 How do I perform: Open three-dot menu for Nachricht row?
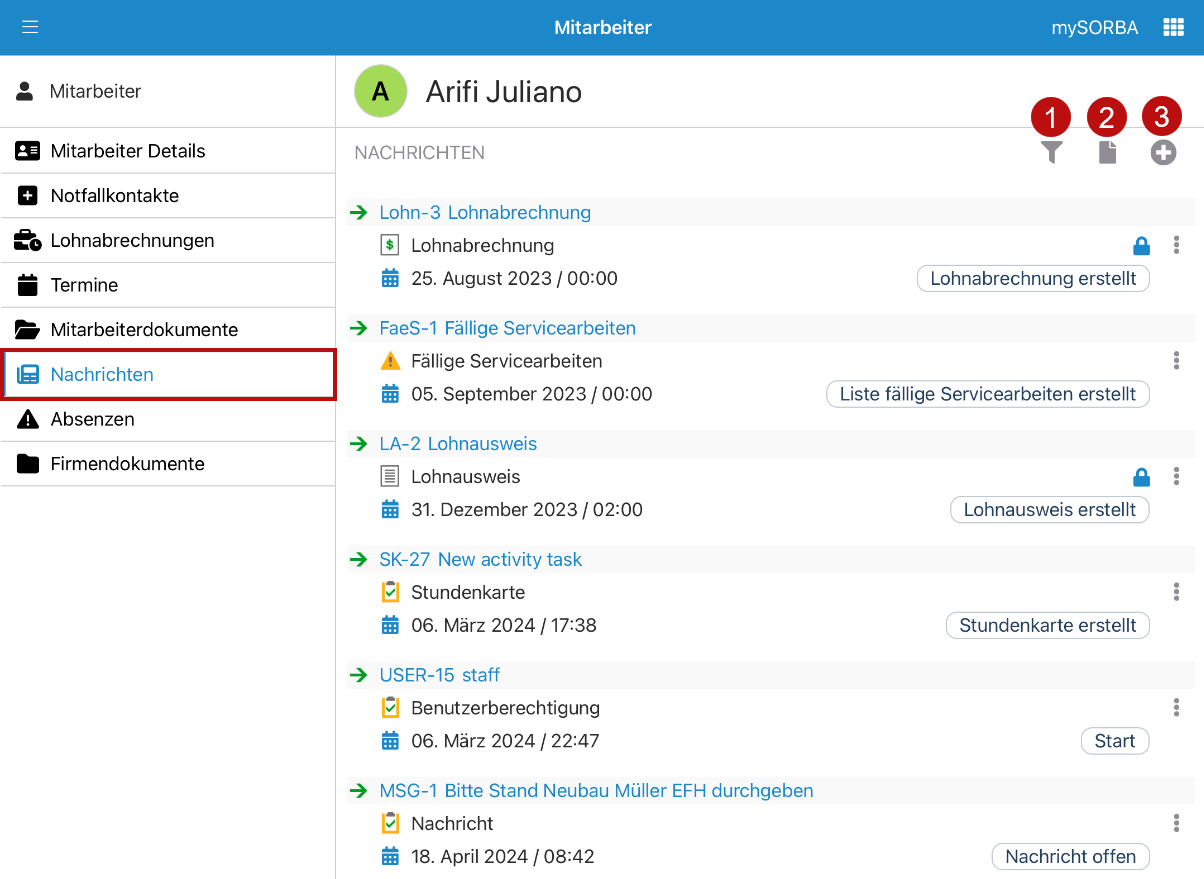pos(1177,824)
